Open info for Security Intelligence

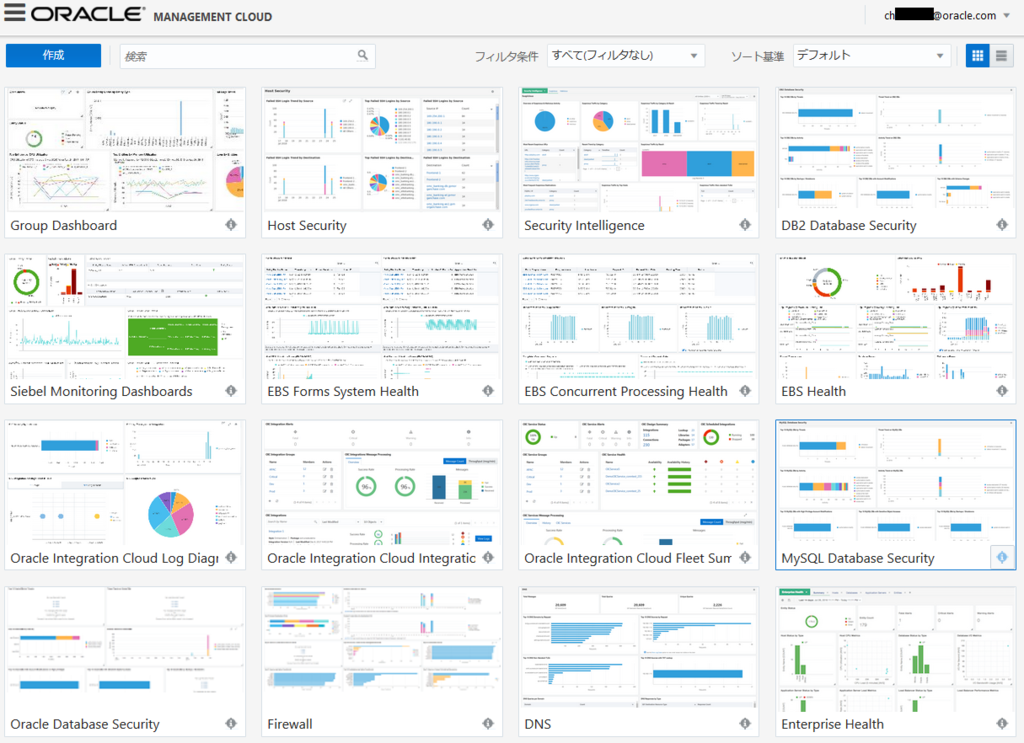click(x=745, y=225)
